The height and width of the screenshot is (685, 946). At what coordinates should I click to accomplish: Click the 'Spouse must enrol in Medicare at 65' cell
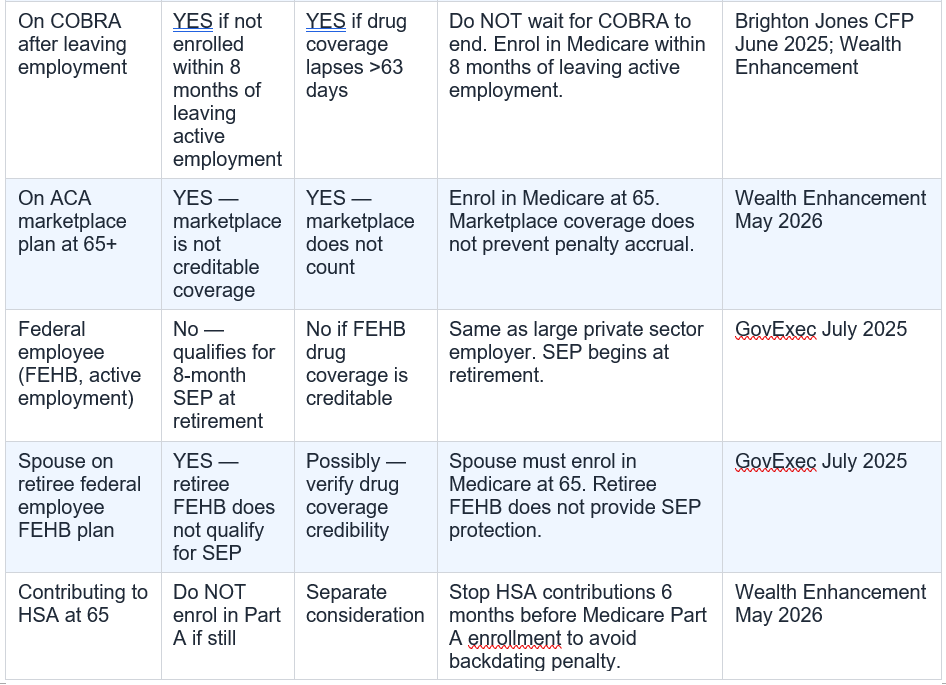coord(580,507)
